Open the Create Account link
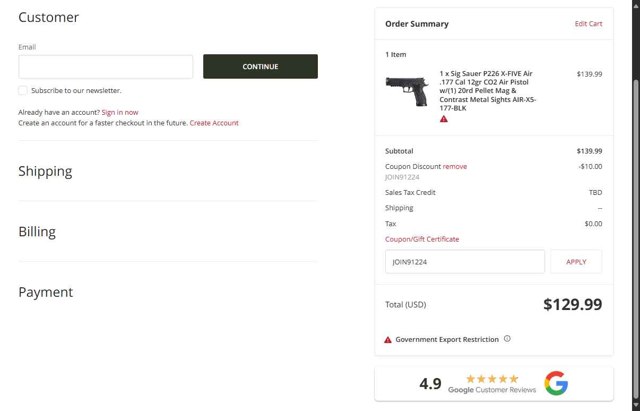This screenshot has width=640, height=411. point(214,123)
